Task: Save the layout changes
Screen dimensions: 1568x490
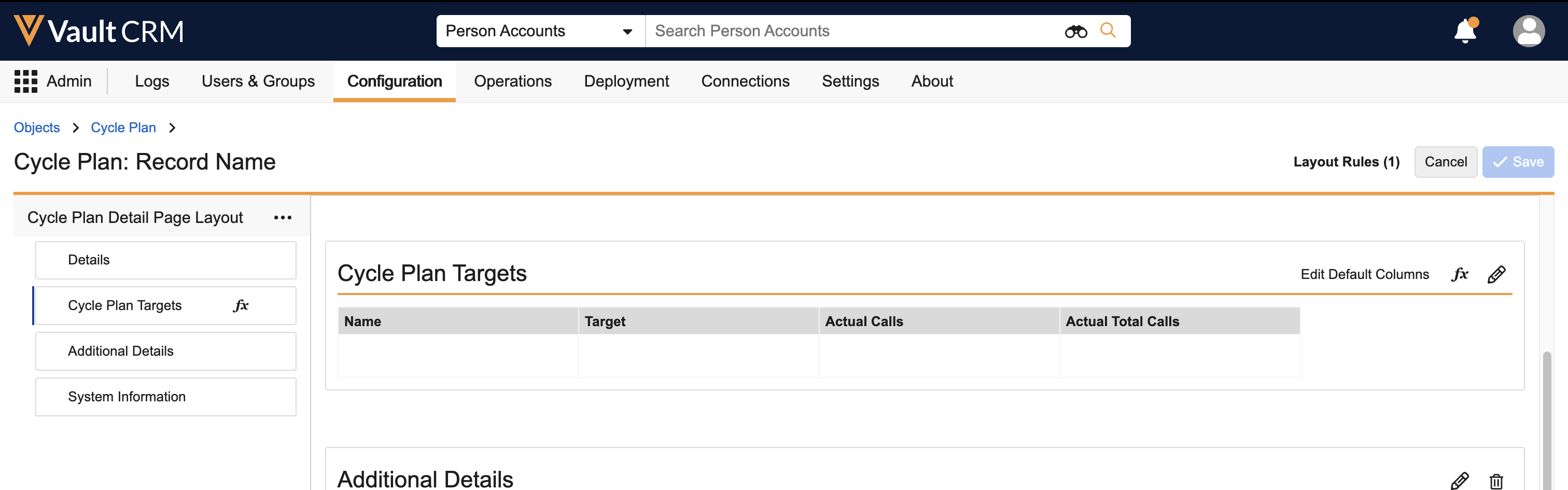Action: pos(1518,162)
